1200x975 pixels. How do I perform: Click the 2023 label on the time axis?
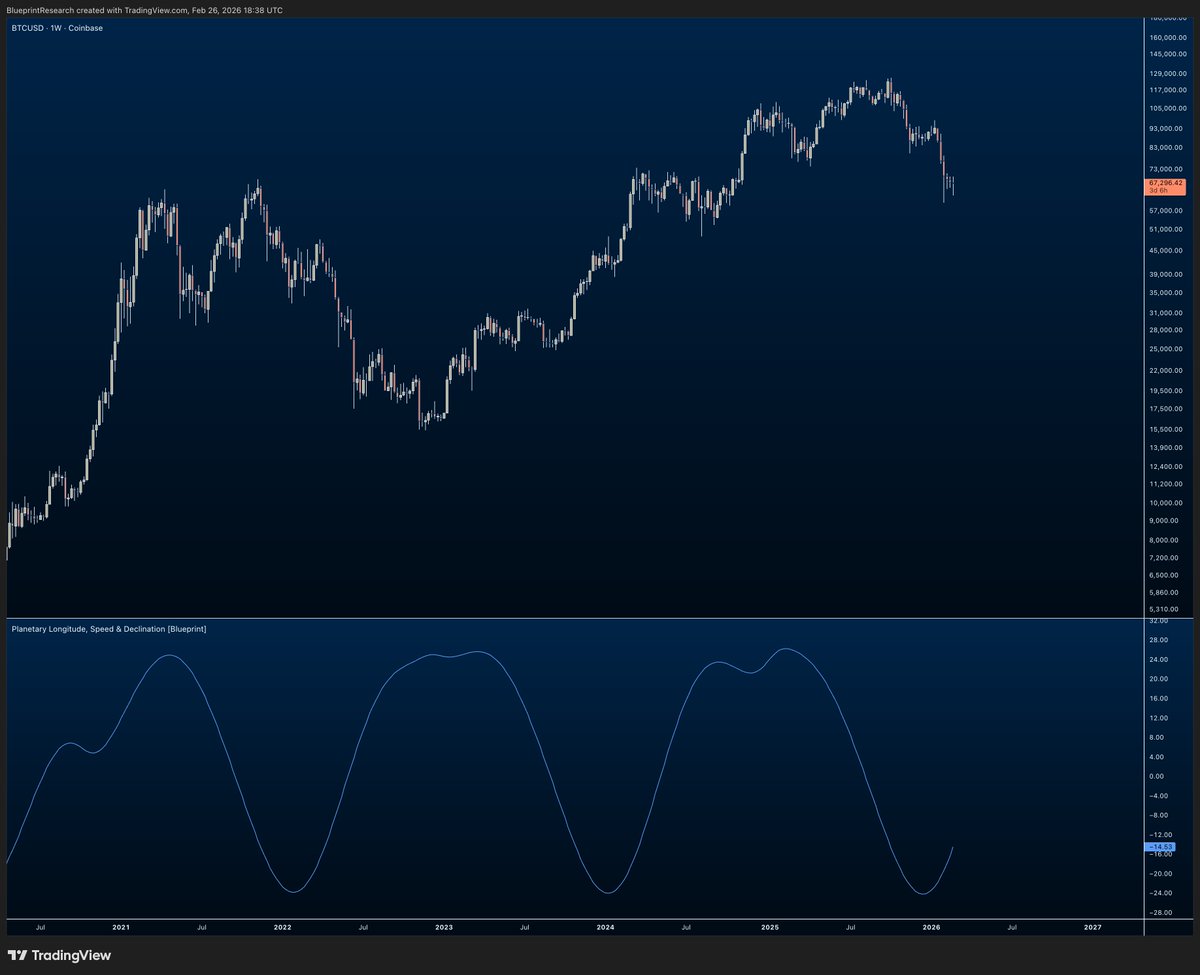click(444, 927)
